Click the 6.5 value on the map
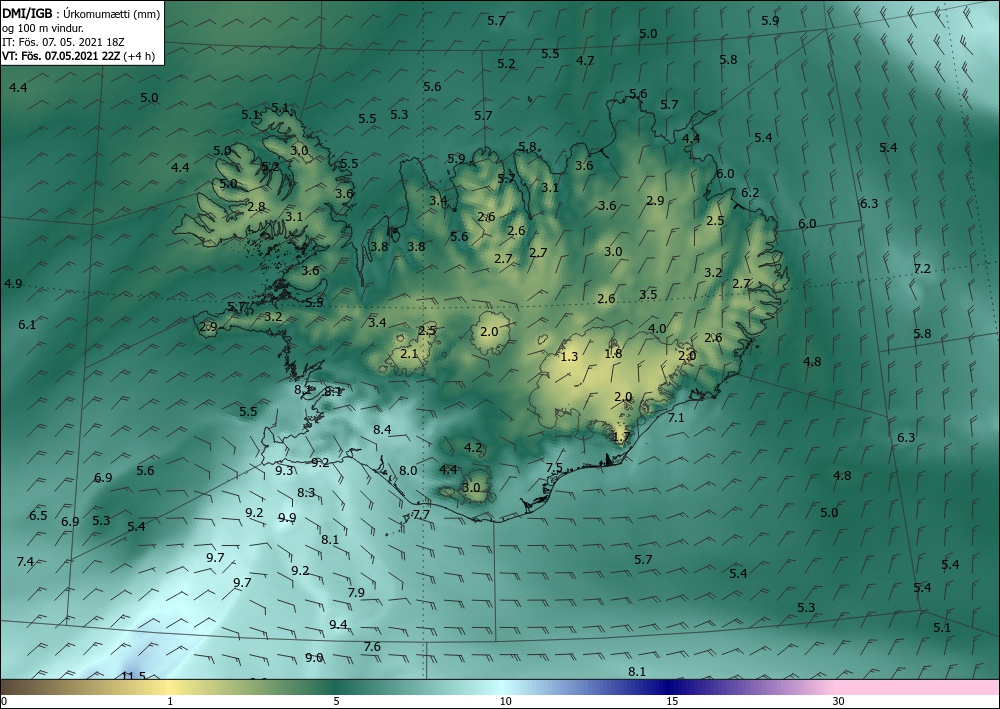1000x709 pixels. (x=38, y=515)
